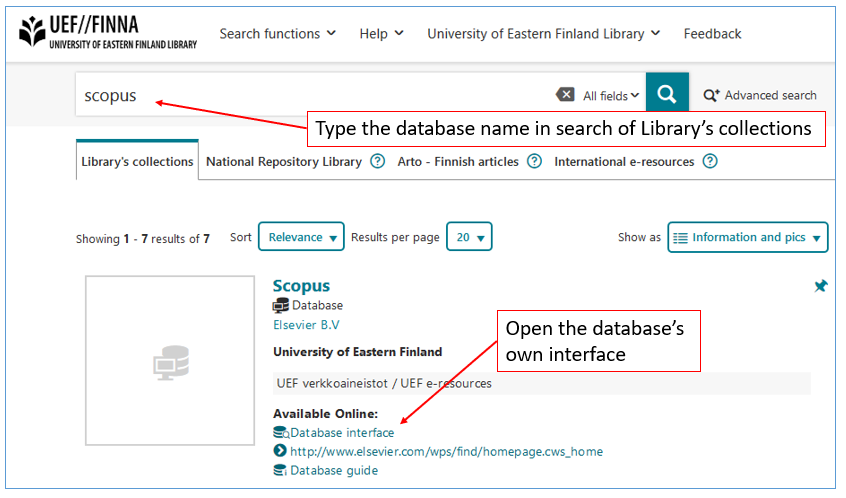Click the UEF//FINNA library logo
The image size is (846, 498).
(108, 32)
